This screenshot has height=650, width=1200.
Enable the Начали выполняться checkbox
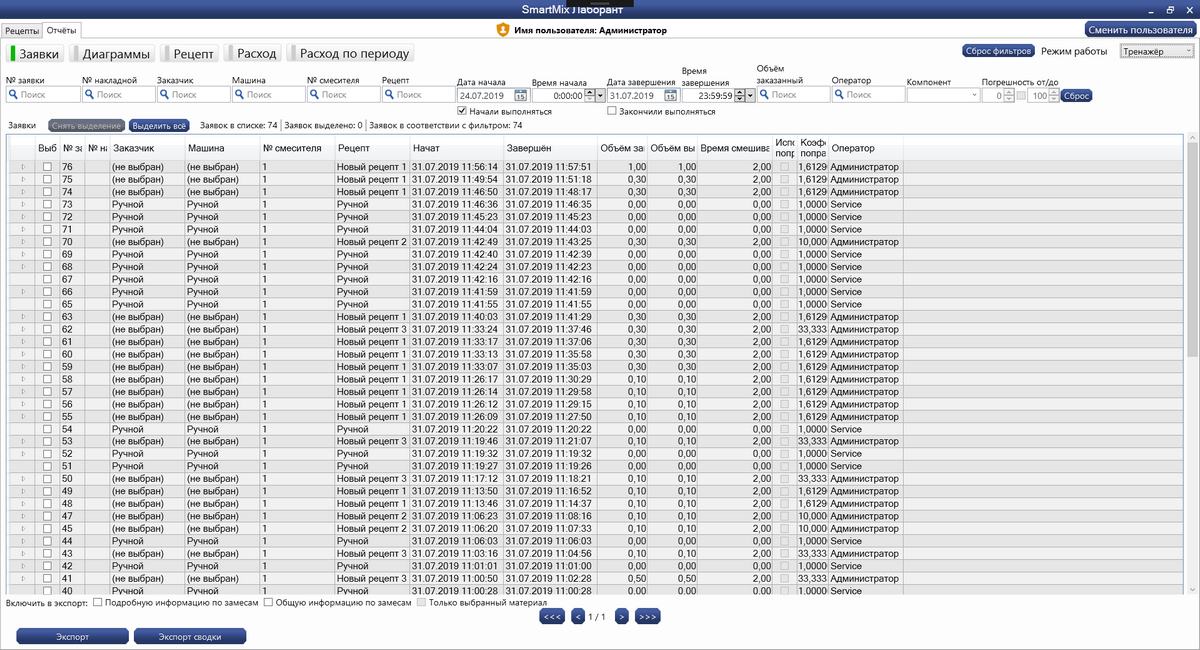[462, 112]
